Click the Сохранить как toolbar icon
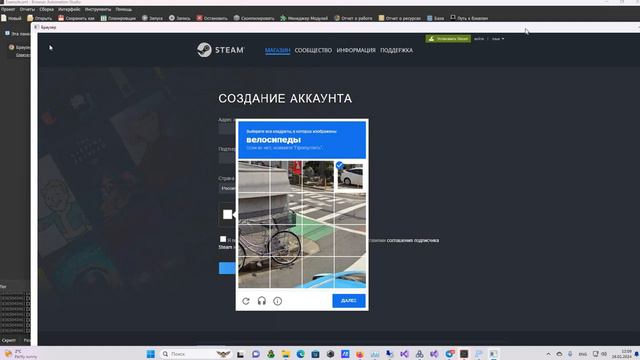Screen dimensions: 640x360 click(76, 18)
